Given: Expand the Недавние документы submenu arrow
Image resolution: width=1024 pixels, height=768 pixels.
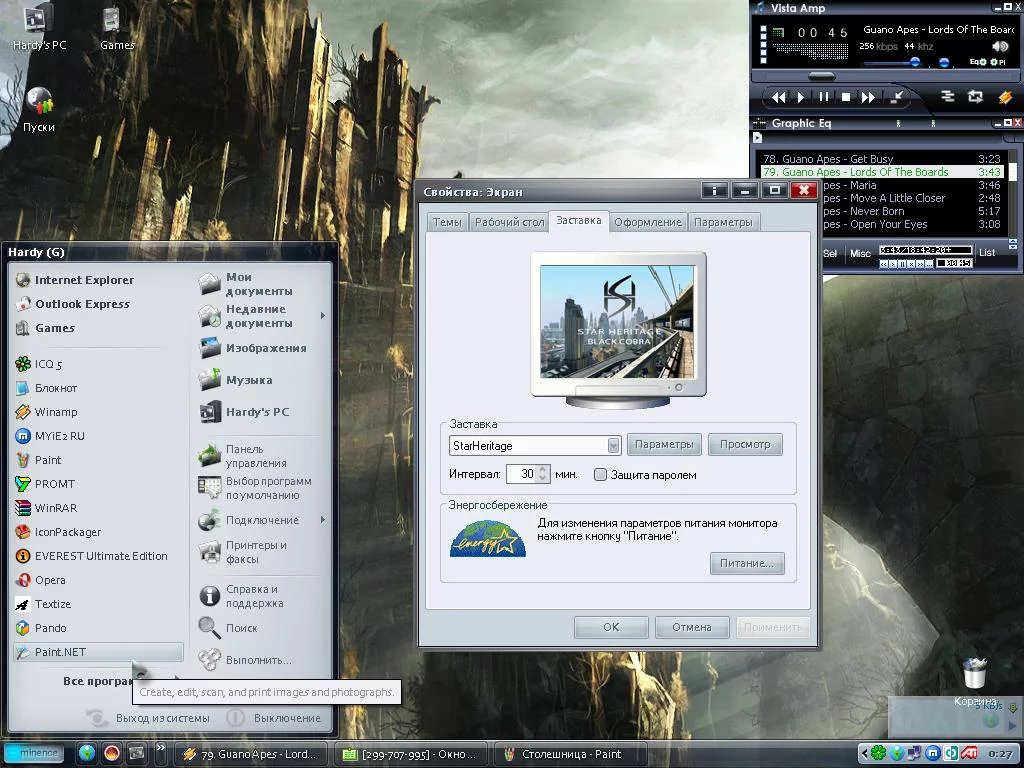Looking at the screenshot, I should coord(323,316).
